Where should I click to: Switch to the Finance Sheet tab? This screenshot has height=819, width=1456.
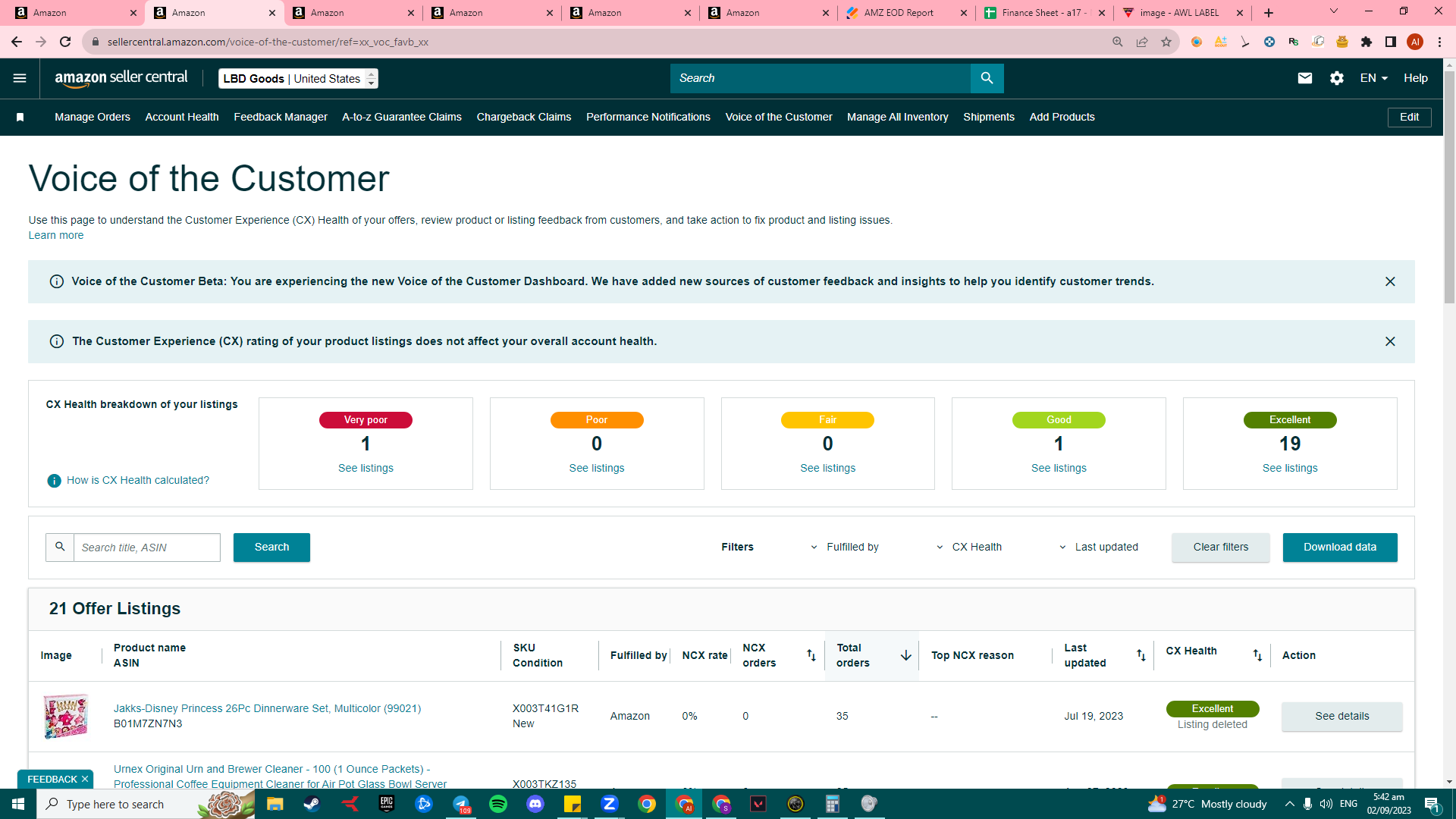pyautogui.click(x=1045, y=13)
